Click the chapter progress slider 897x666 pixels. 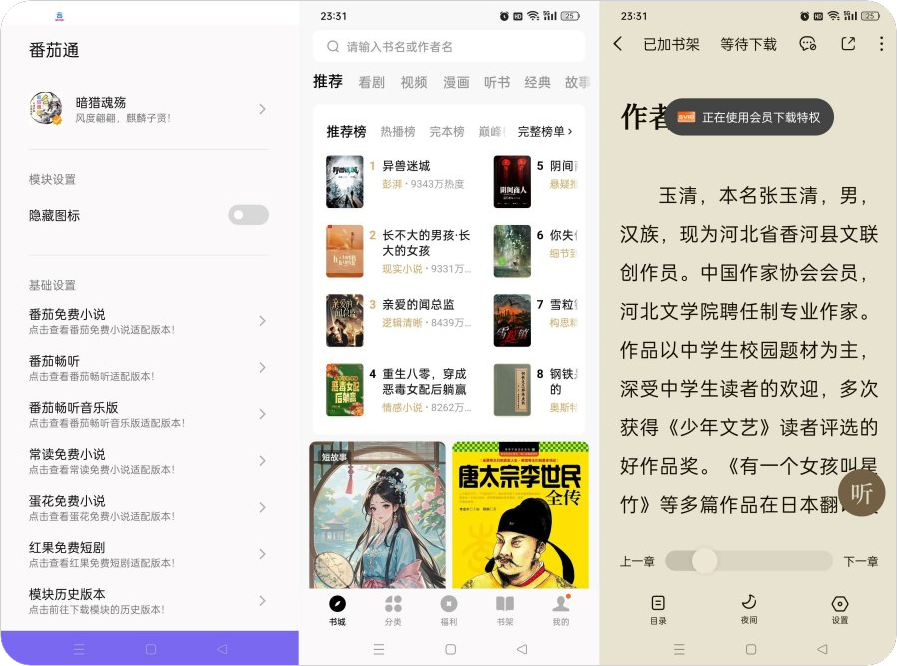[748, 561]
